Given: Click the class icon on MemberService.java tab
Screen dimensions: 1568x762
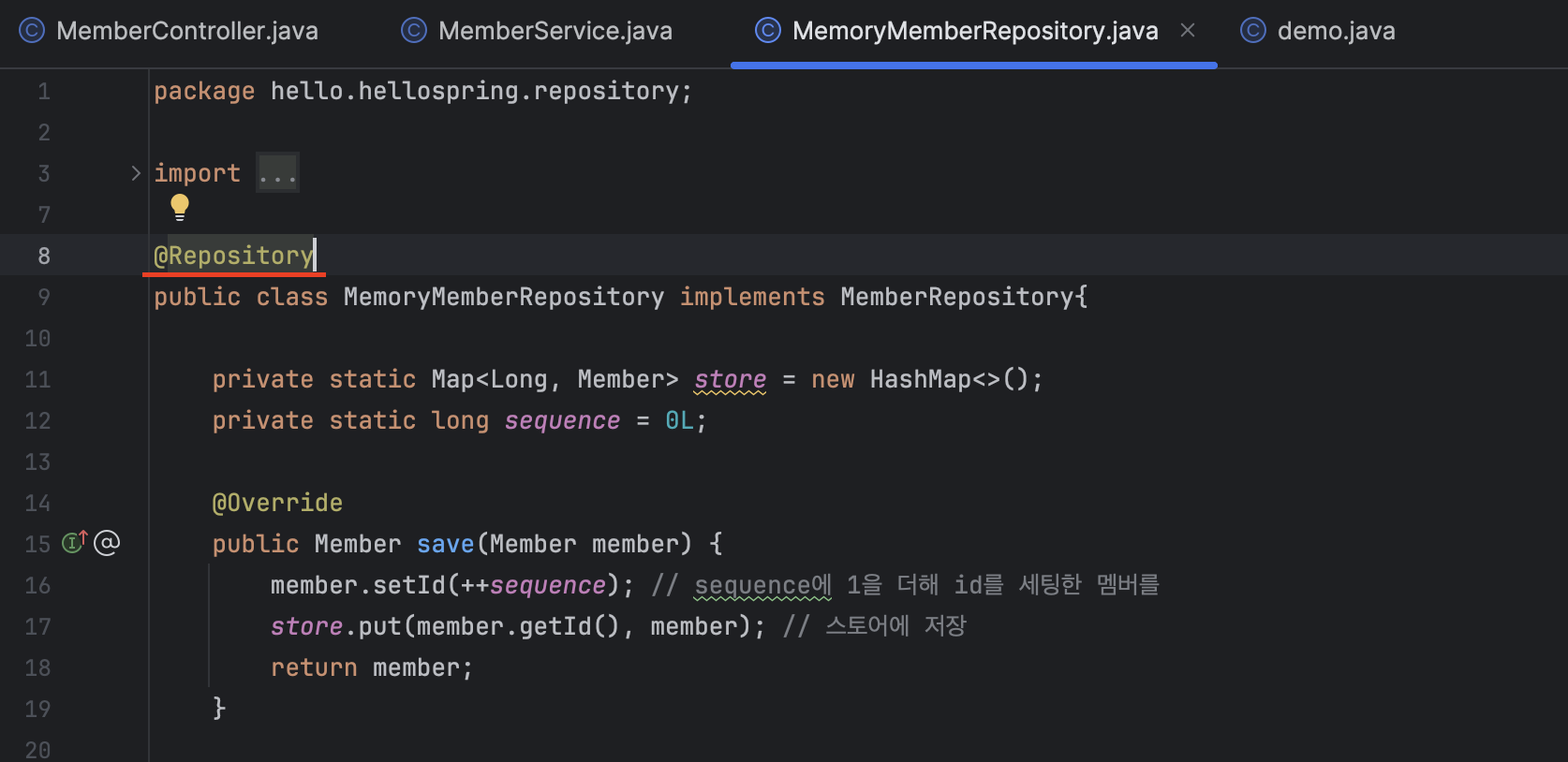Looking at the screenshot, I should (414, 31).
